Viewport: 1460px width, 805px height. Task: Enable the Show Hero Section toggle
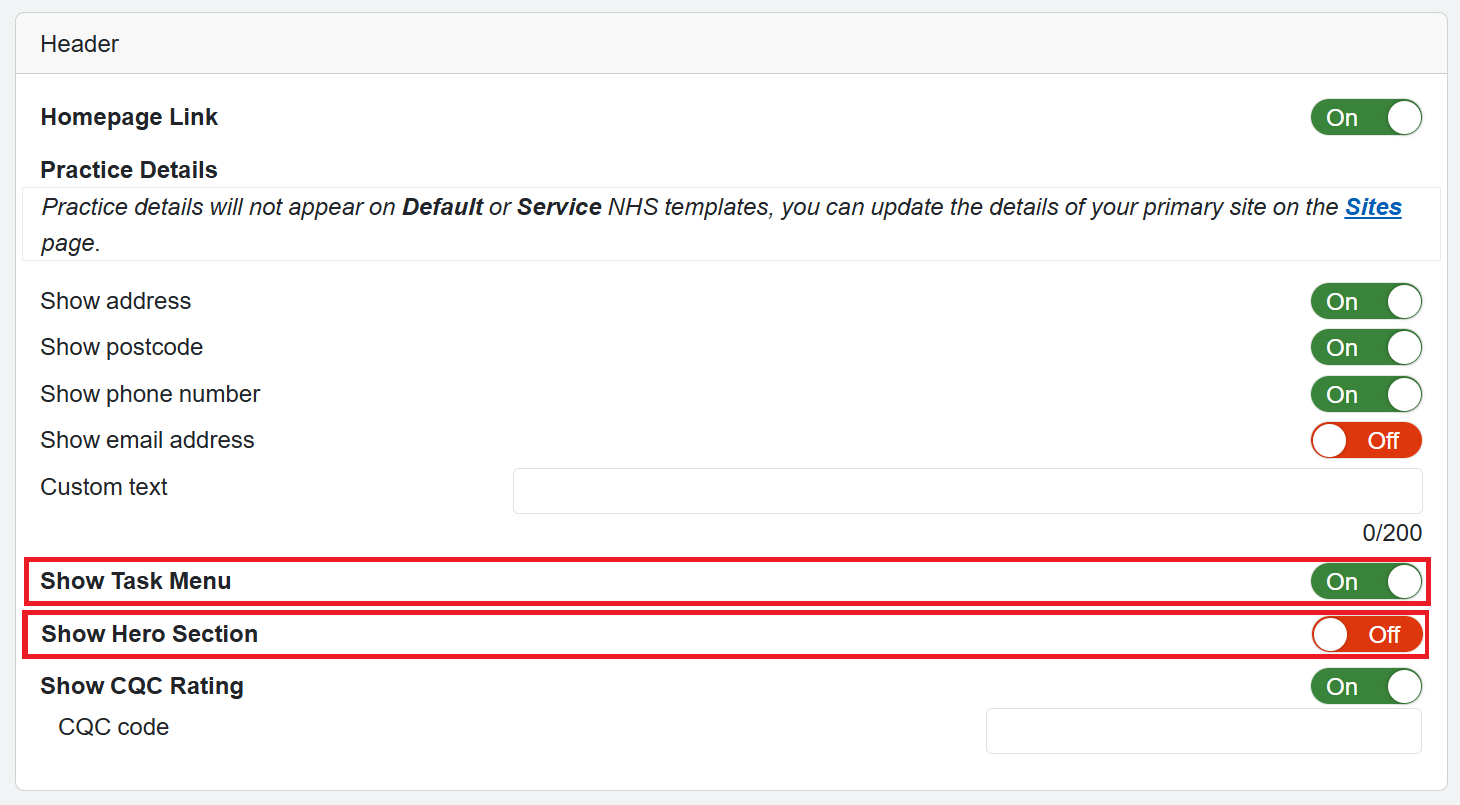(1367, 634)
